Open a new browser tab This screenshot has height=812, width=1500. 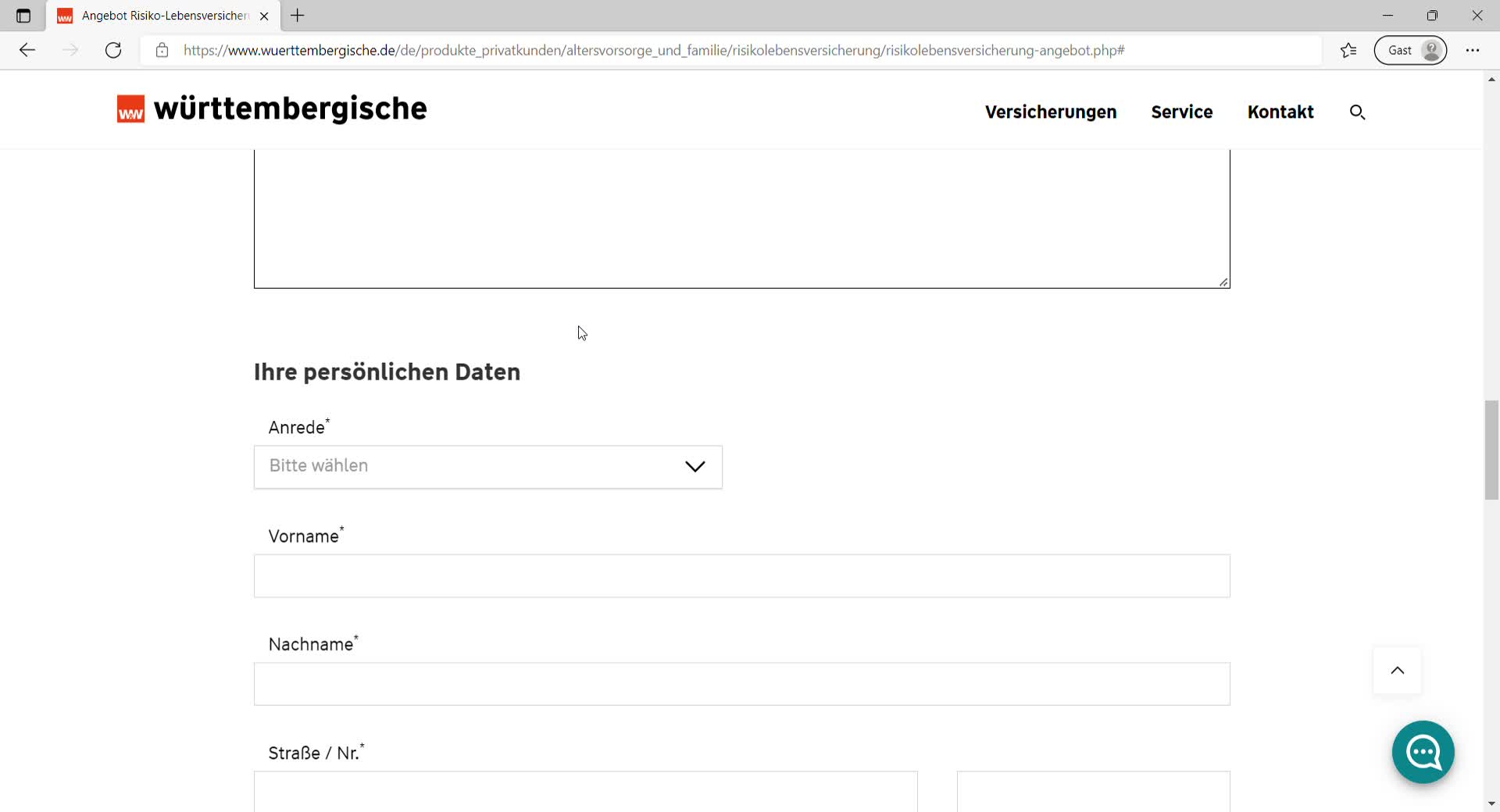click(x=298, y=16)
